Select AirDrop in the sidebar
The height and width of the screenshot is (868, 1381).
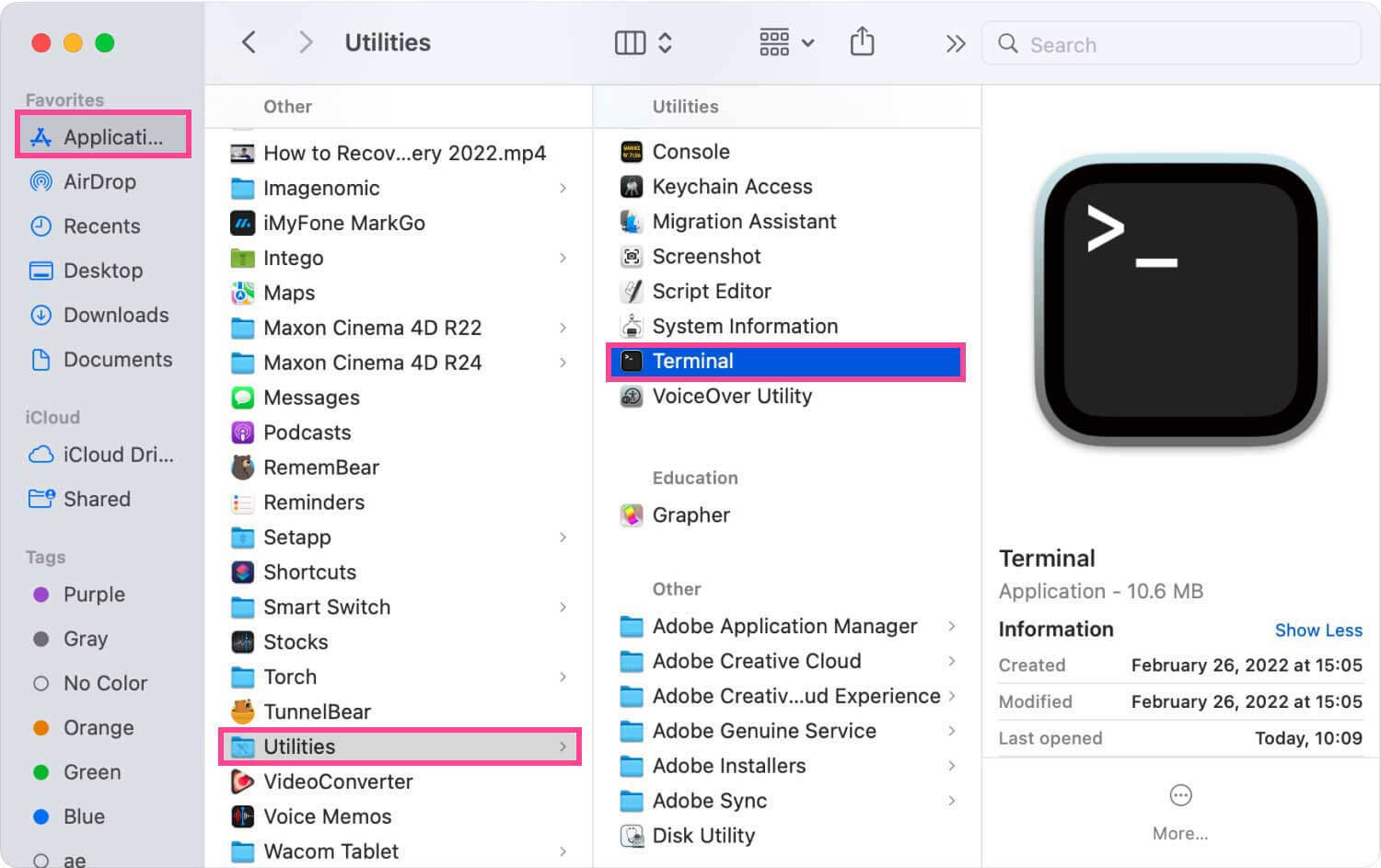point(99,181)
